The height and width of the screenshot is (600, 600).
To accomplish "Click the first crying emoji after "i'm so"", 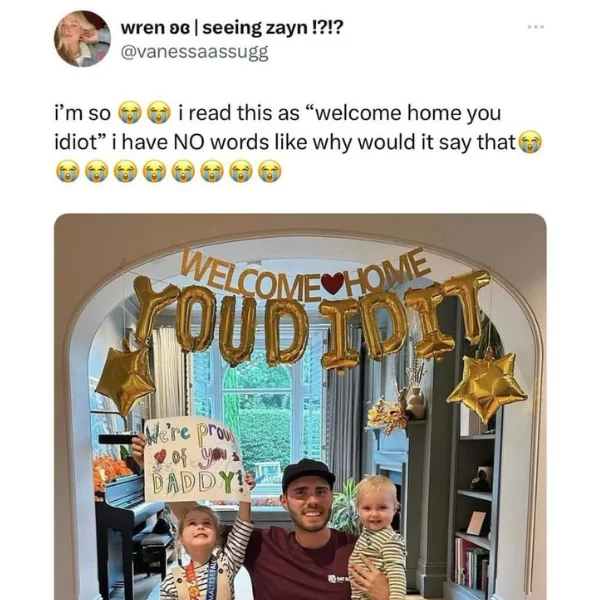I will point(129,113).
